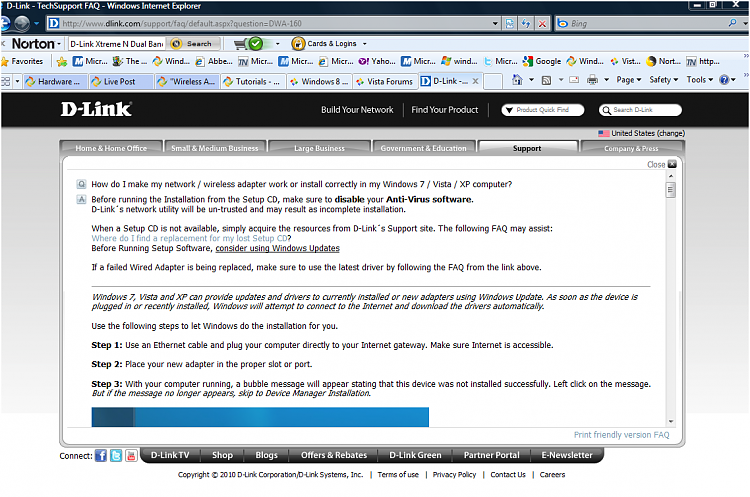This screenshot has width=750, height=497.
Task: Expand the address bar history dropdown
Action: (x=495, y=23)
